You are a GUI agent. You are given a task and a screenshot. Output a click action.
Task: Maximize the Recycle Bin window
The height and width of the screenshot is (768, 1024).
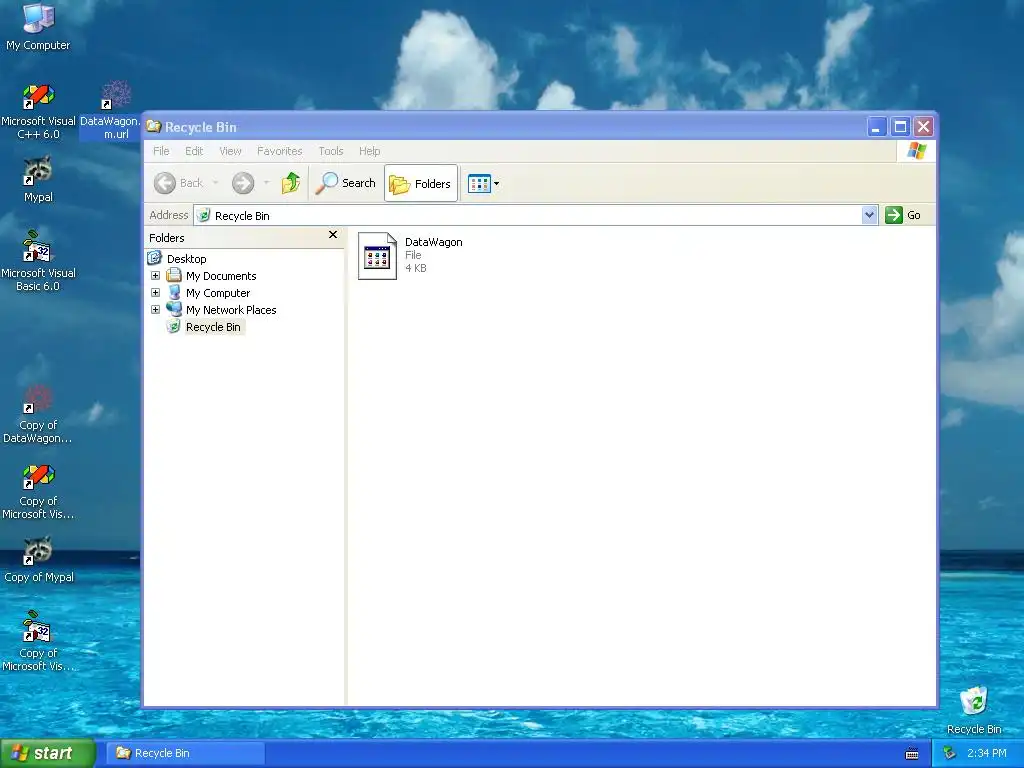pos(900,127)
